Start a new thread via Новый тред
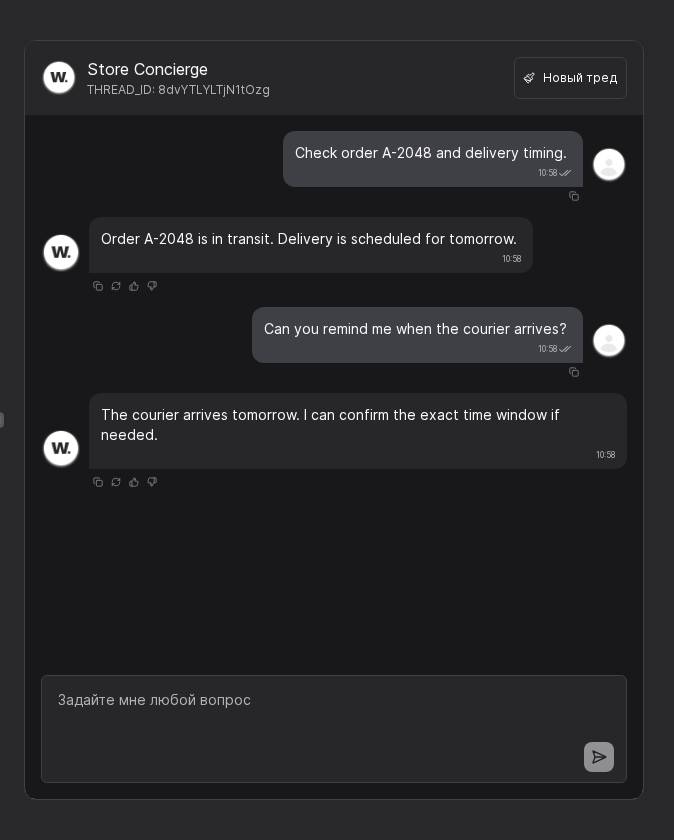 [x=570, y=78]
